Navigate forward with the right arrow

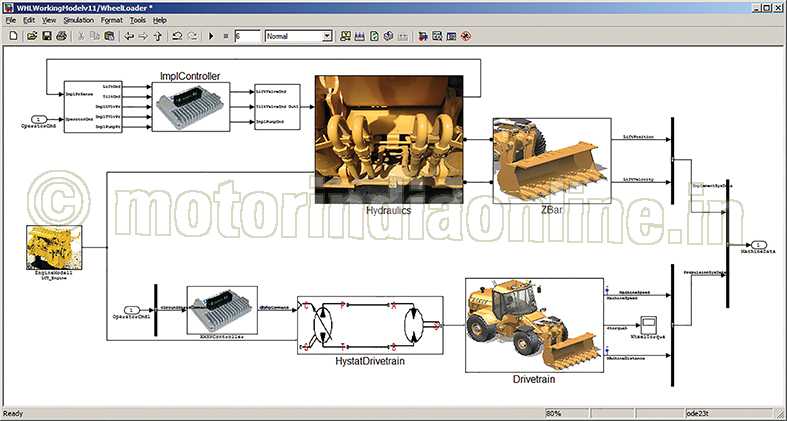(143, 36)
